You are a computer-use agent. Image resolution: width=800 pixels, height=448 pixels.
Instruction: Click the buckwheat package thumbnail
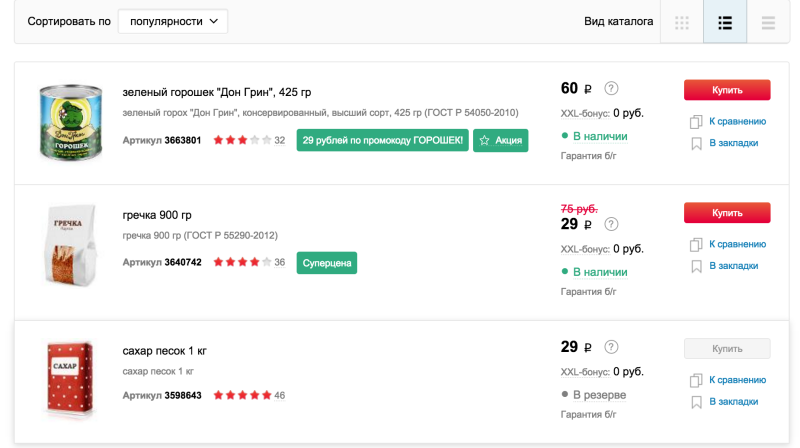pyautogui.click(x=71, y=245)
